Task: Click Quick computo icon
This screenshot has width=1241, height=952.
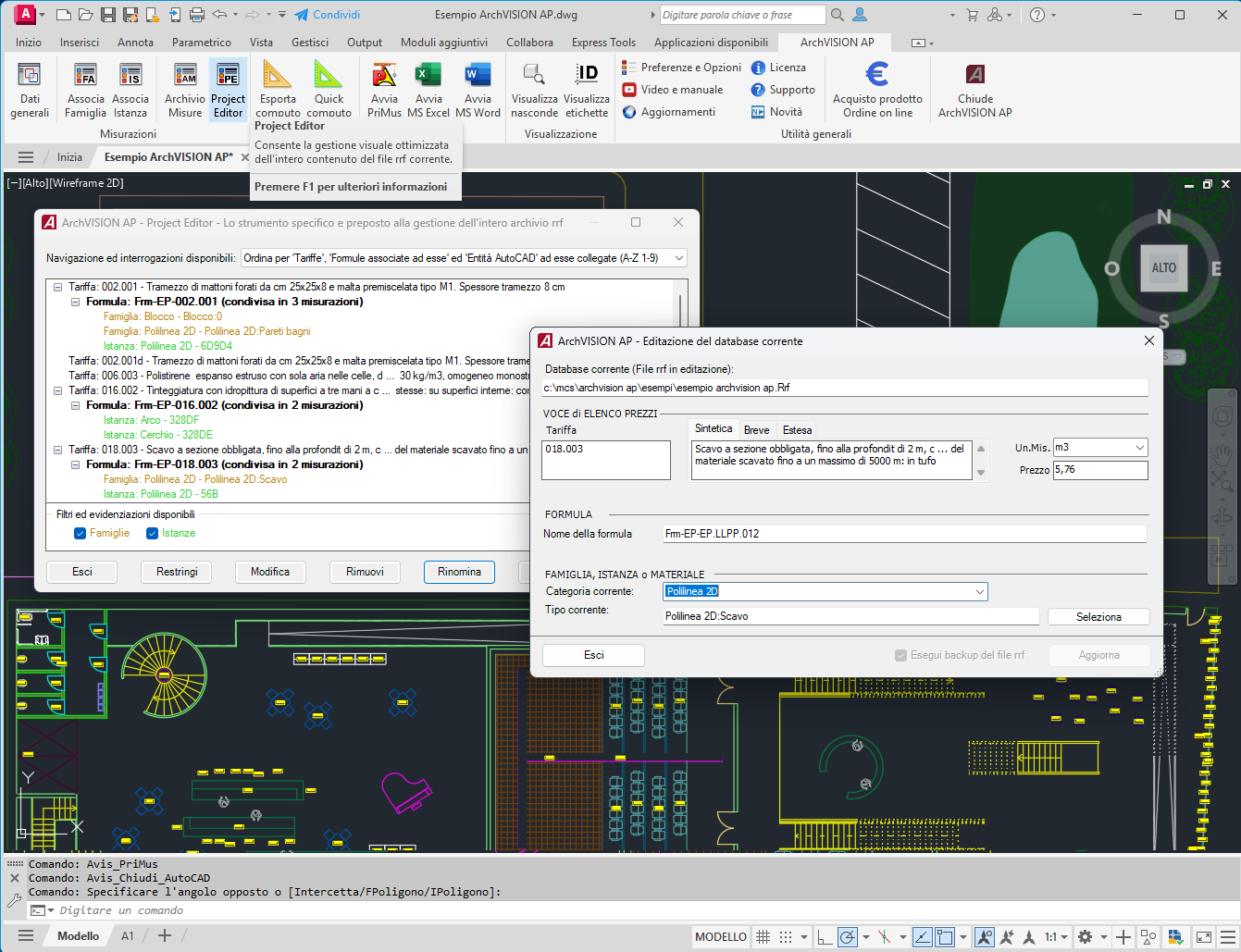Action: coord(329,90)
